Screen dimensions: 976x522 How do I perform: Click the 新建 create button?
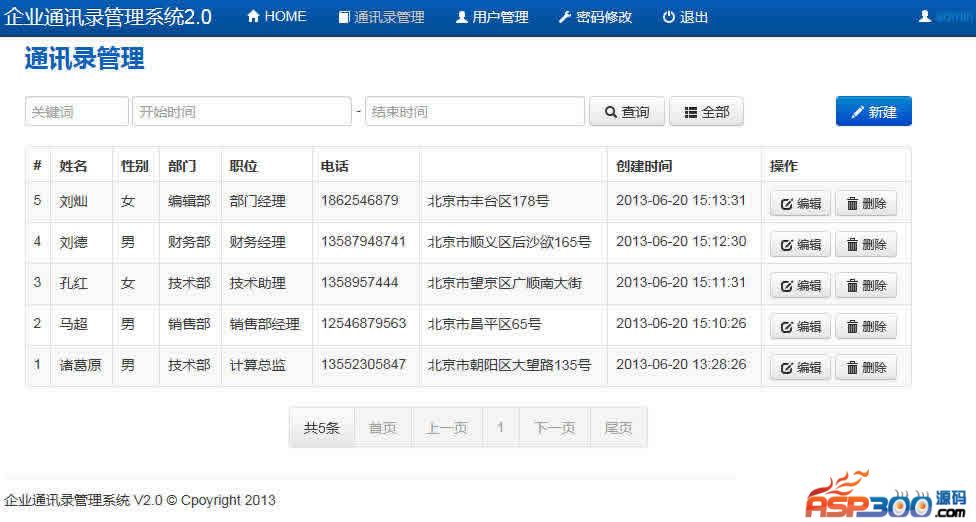point(874,111)
